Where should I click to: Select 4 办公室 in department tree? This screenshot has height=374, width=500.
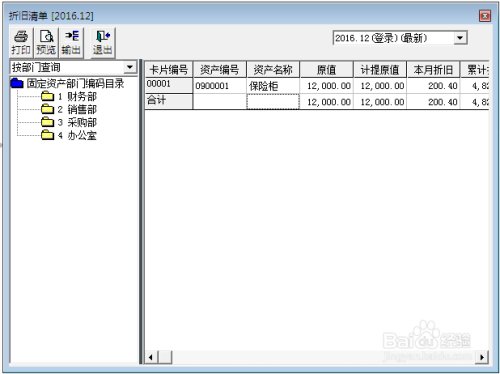pos(77,135)
